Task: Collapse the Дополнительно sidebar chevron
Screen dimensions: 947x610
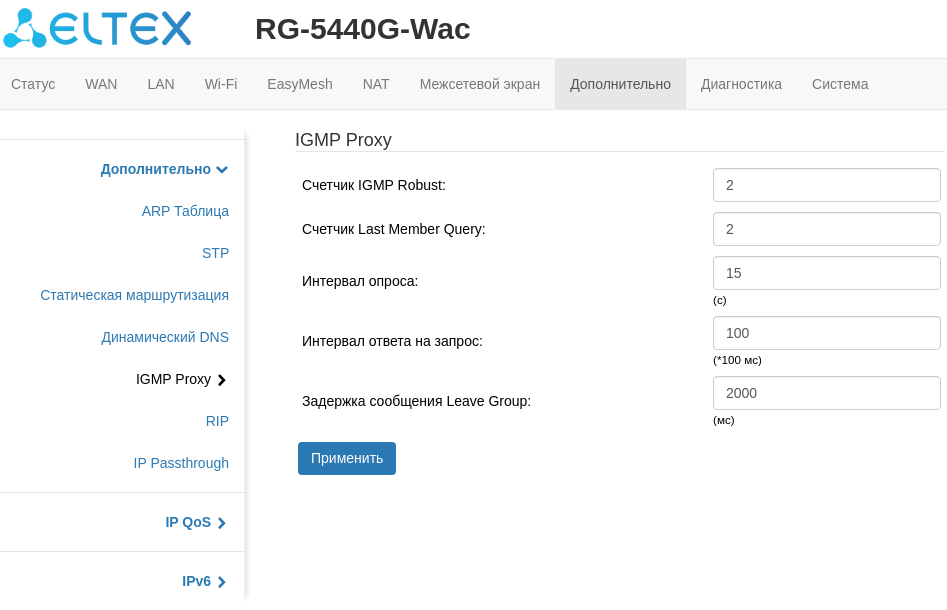Action: click(x=222, y=170)
